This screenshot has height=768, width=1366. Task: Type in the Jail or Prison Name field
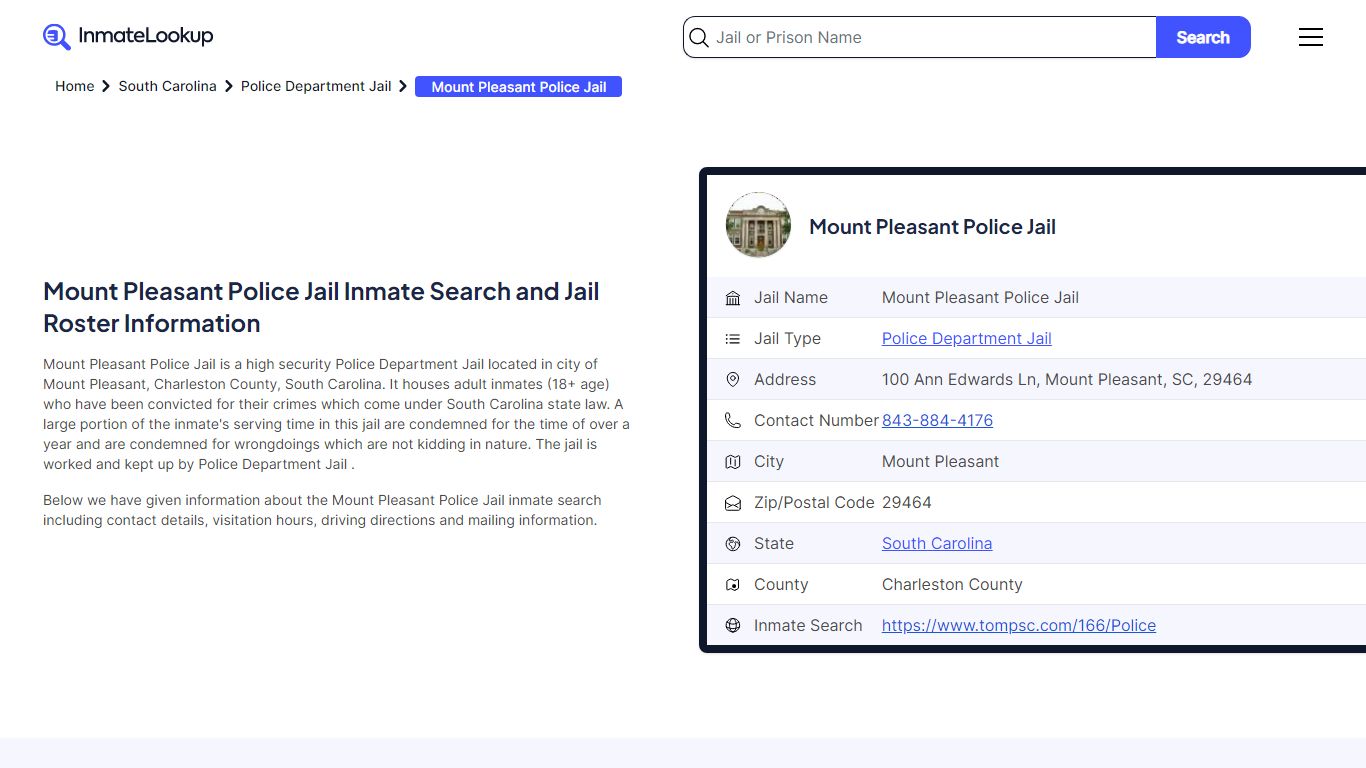[x=930, y=38]
